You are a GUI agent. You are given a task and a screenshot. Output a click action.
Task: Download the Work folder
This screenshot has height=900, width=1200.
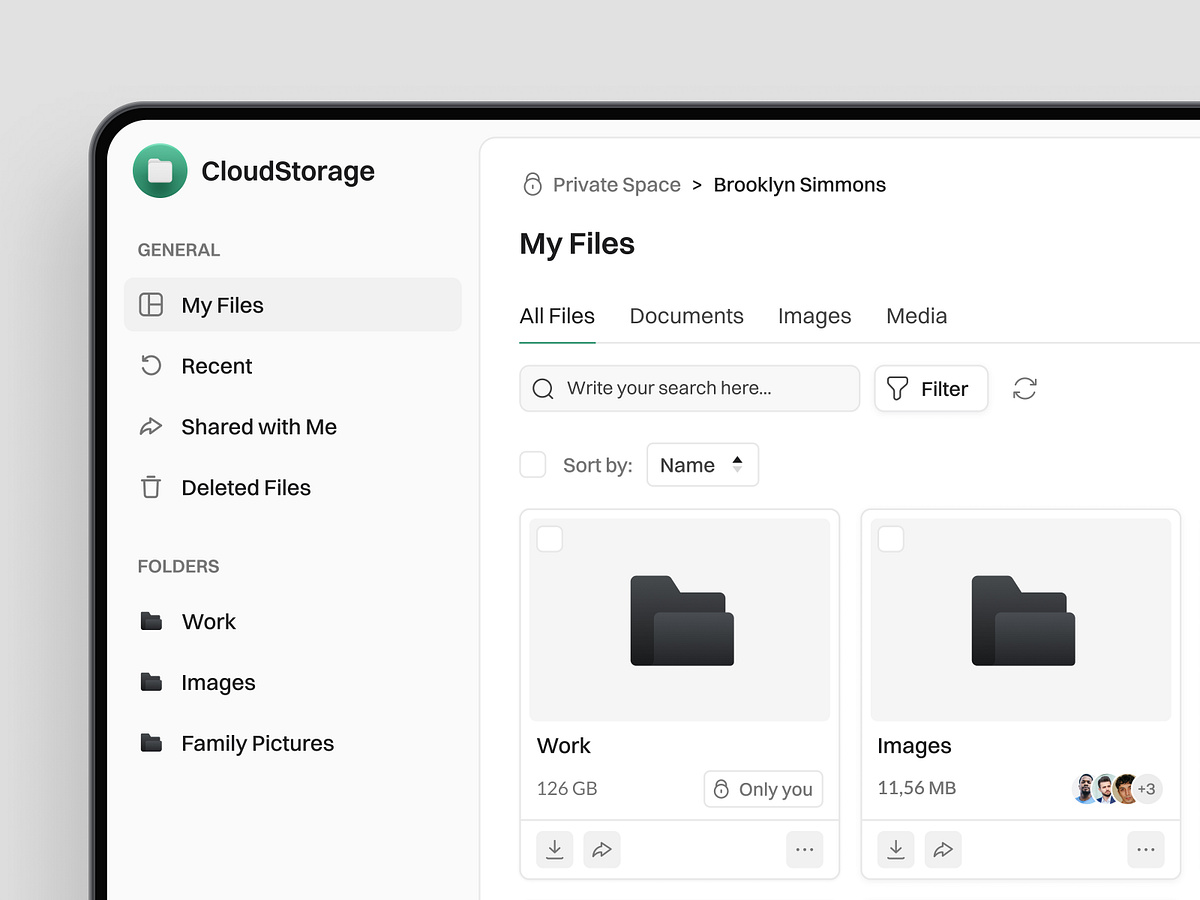[x=555, y=850]
